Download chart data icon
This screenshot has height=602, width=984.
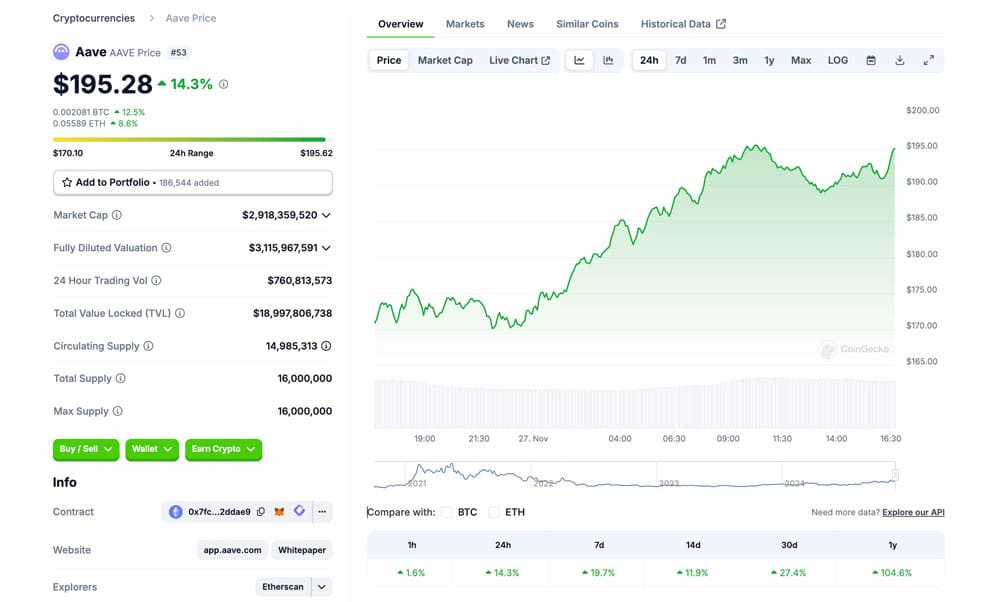coord(900,60)
